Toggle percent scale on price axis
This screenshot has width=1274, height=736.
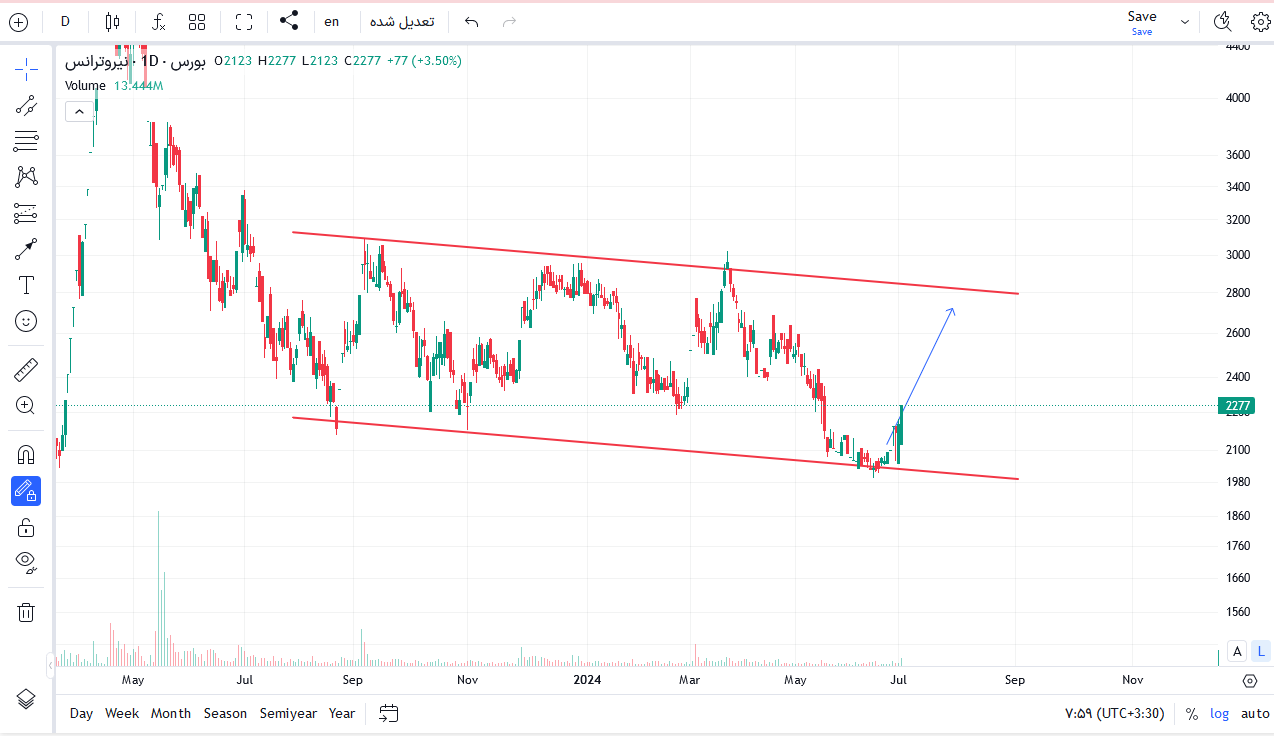pyautogui.click(x=1191, y=714)
